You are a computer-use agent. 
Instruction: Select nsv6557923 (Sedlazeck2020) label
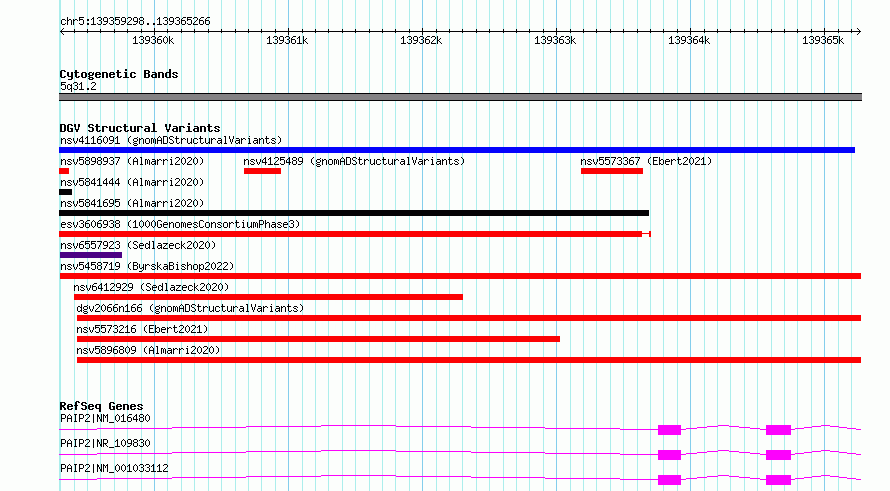pos(138,245)
